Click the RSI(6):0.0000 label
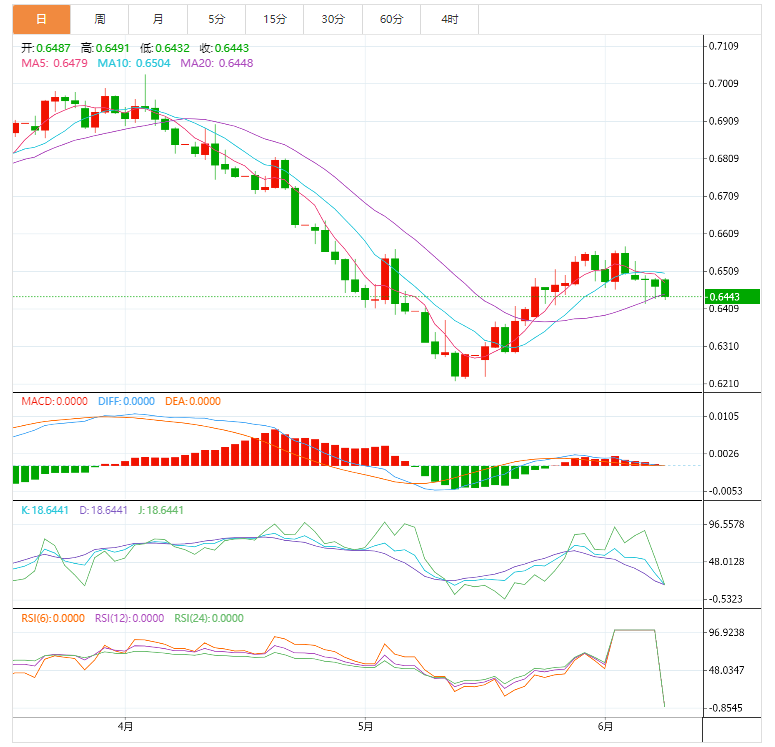The width and height of the screenshot is (775, 747). coord(53,618)
